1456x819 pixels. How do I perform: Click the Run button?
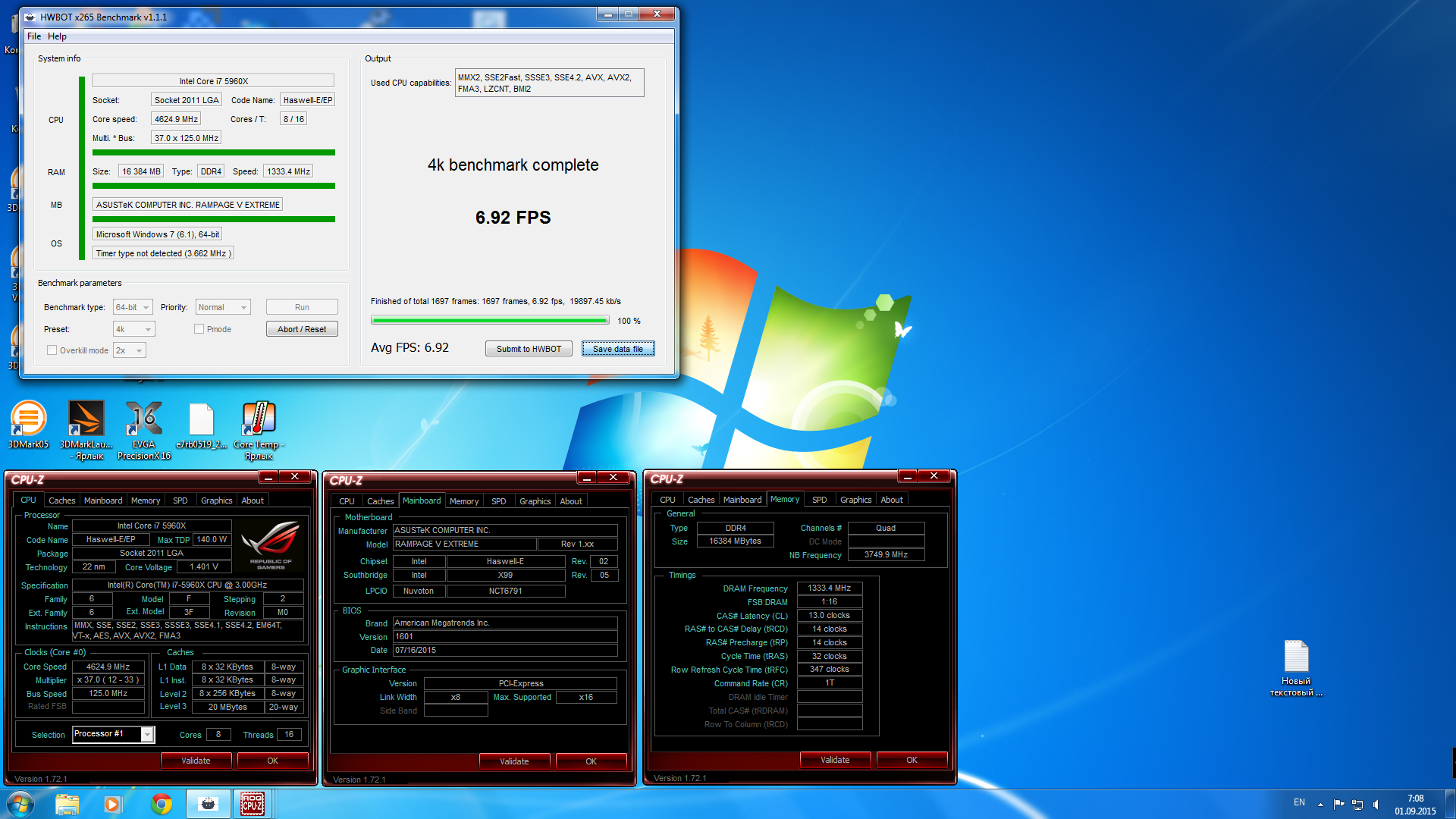[302, 307]
